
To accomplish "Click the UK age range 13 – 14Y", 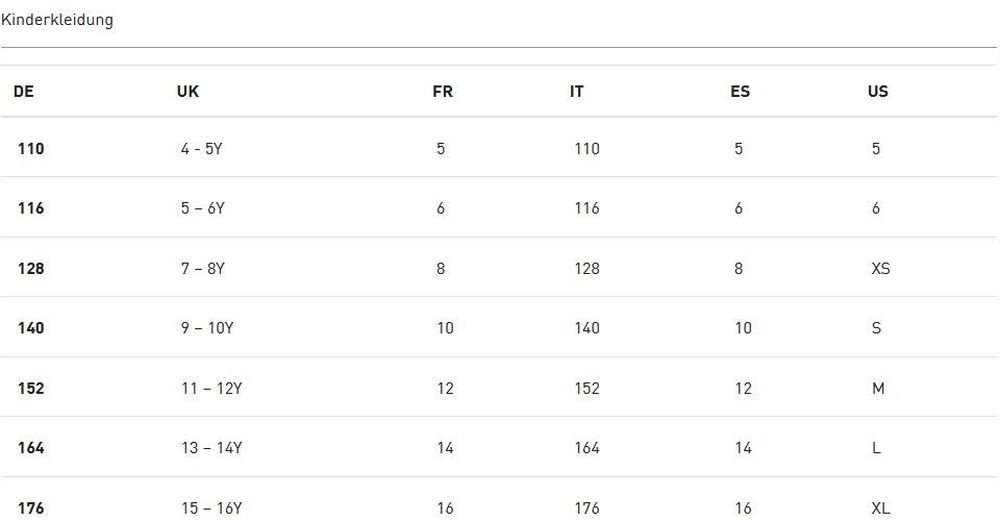I will tap(212, 448).
